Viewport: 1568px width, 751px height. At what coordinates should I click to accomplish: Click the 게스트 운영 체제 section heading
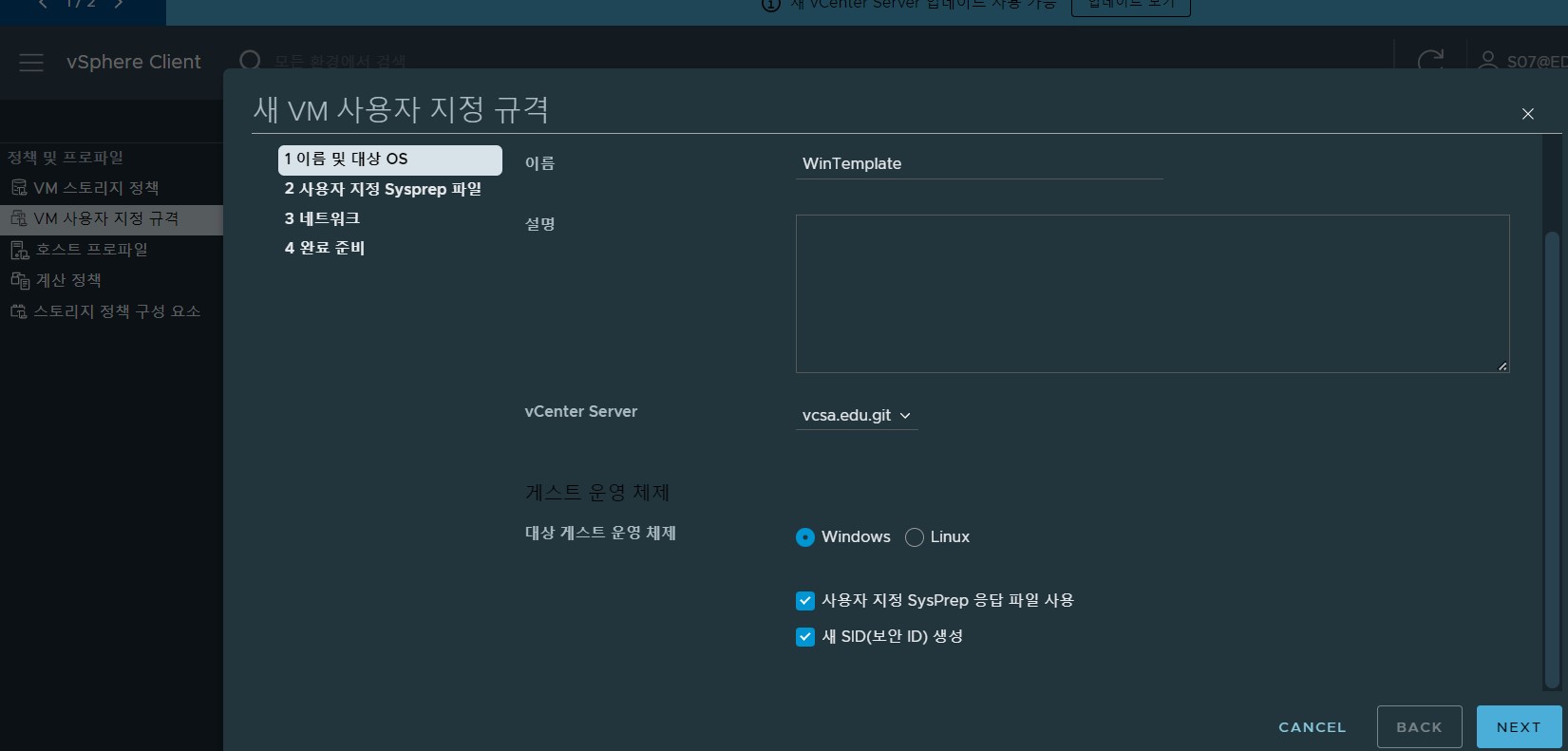[x=597, y=493]
